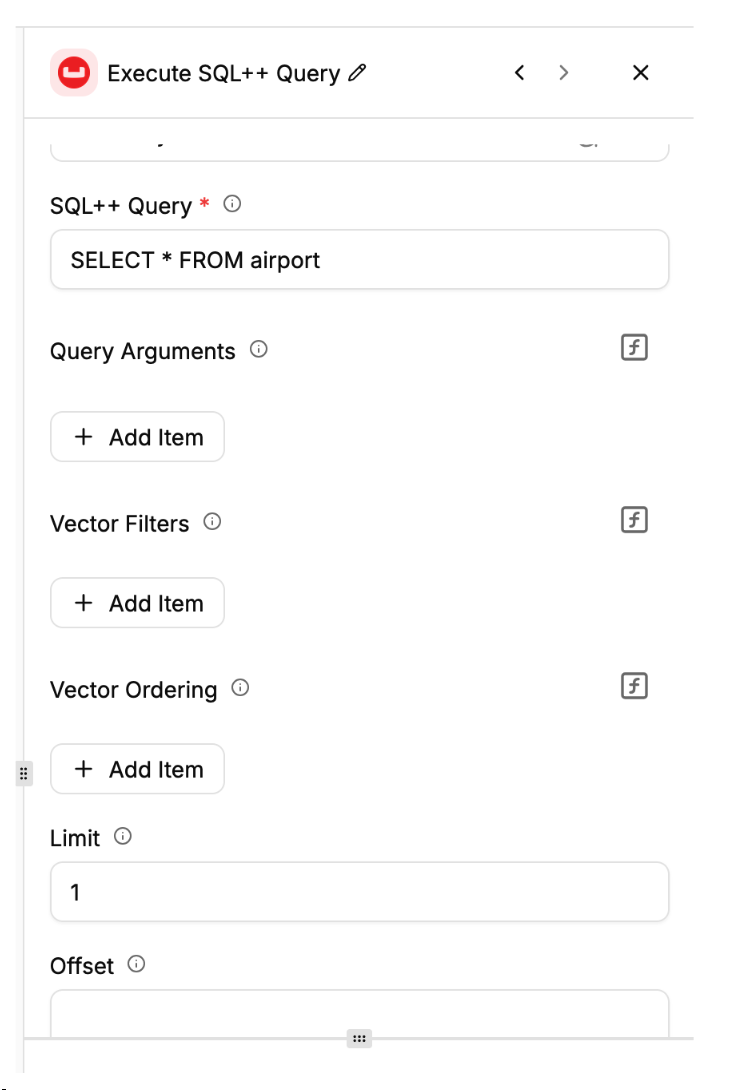Click the pencil icon to rename step
This screenshot has width=748, height=1090.
click(x=357, y=73)
